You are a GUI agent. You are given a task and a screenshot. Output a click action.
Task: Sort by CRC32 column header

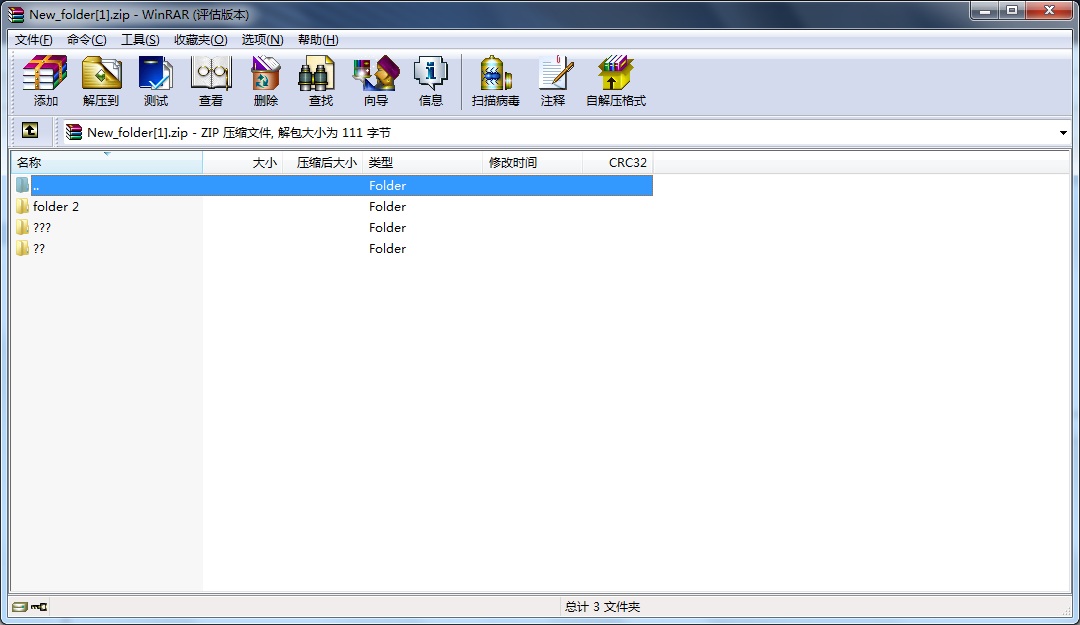point(618,163)
